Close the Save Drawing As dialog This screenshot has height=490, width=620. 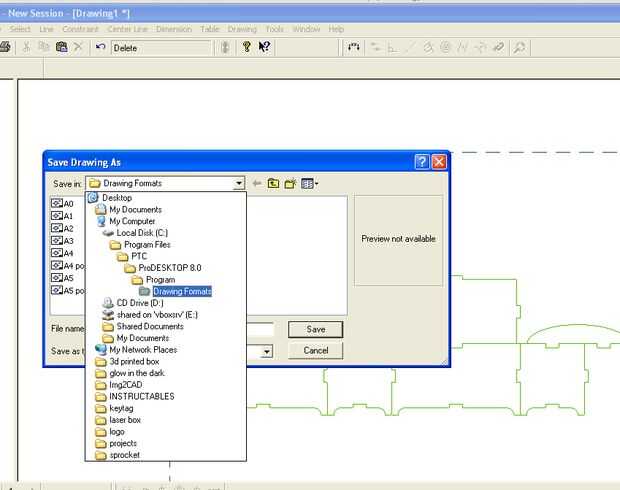coord(439,162)
